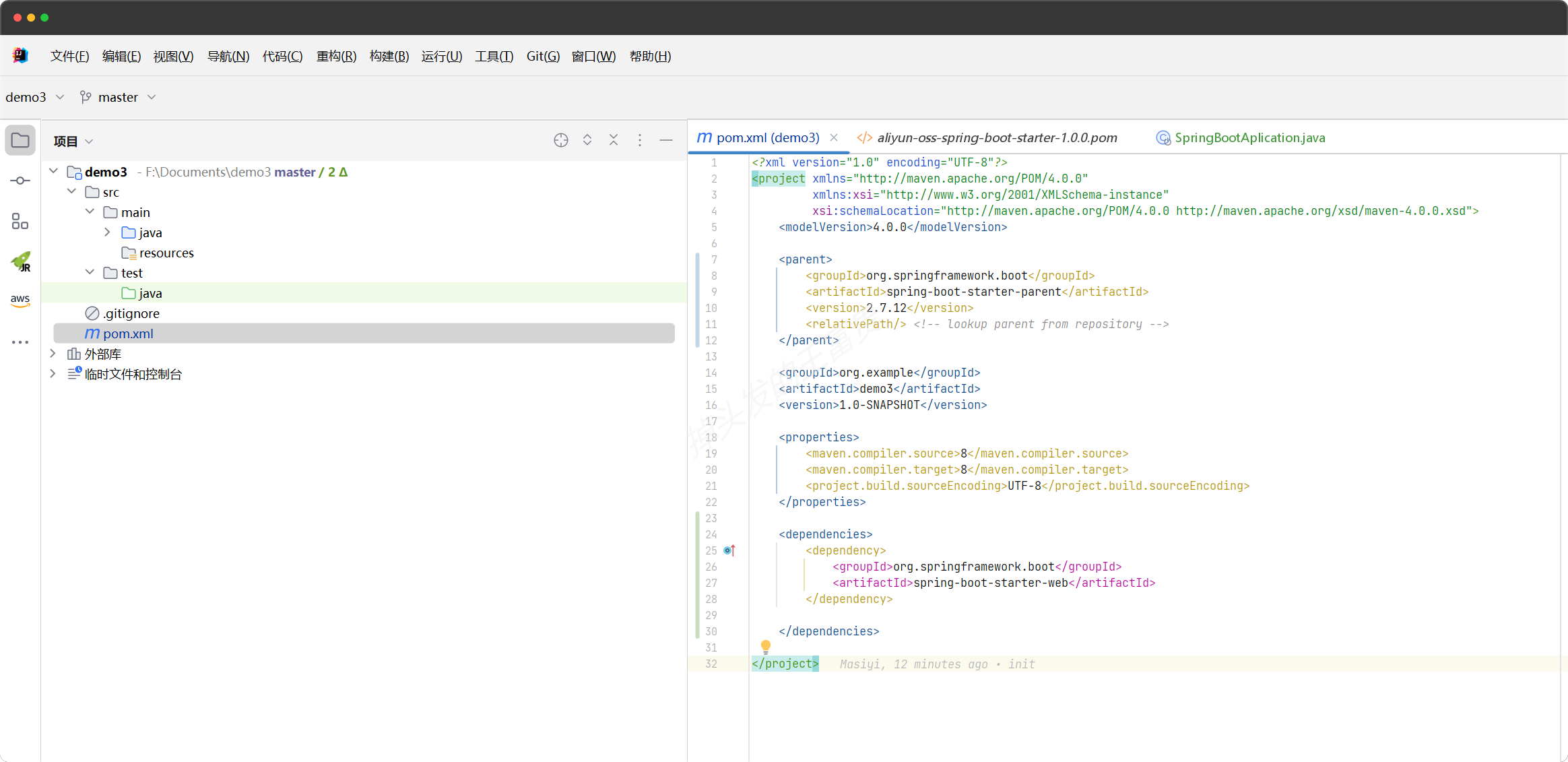
Task: Open the AWS toolkit sidebar icon
Action: pyautogui.click(x=20, y=300)
